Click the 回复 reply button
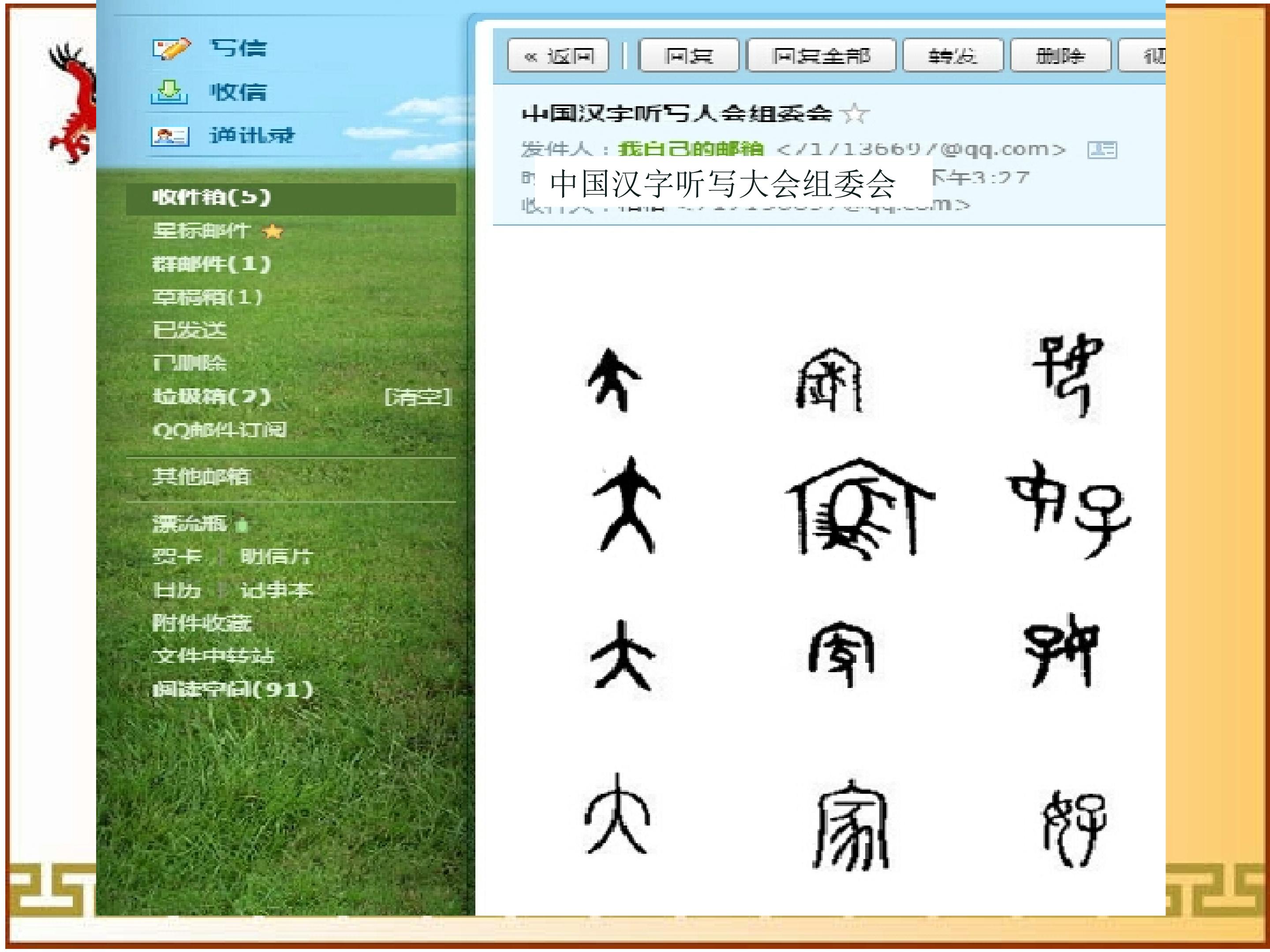Viewport: 1270px width, 952px height. click(688, 56)
